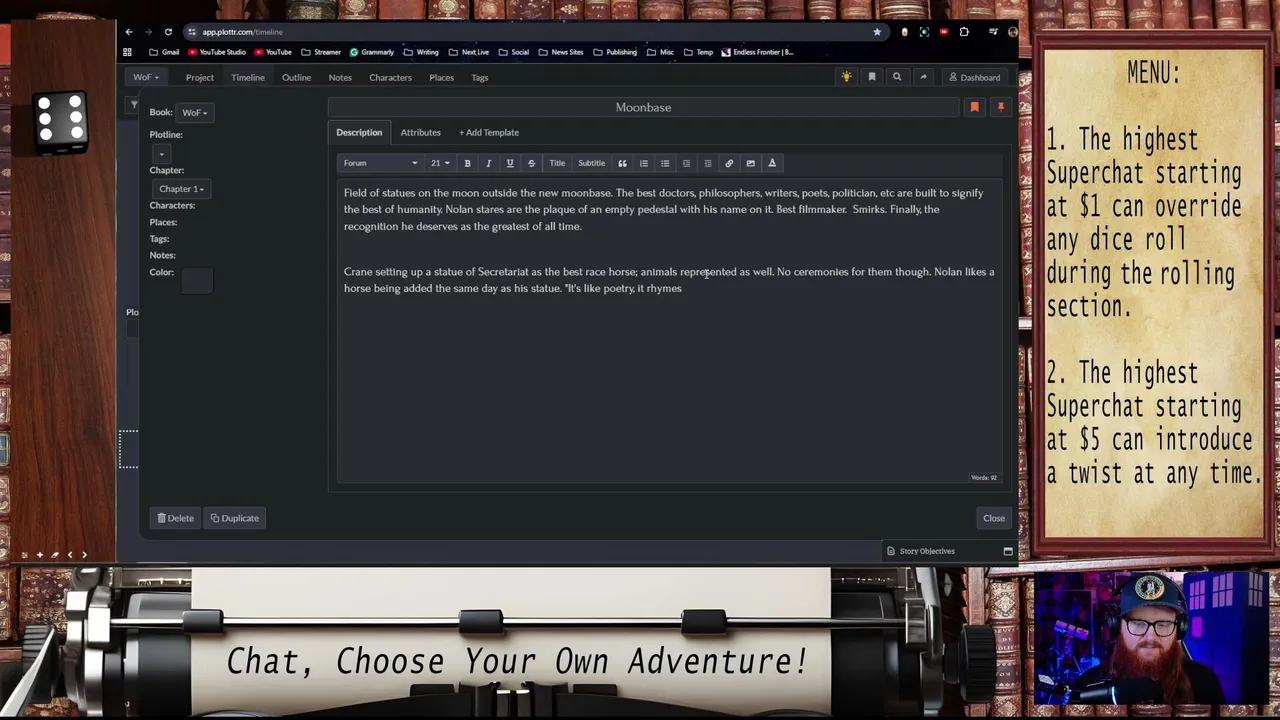Toggle underline formatting in editor toolbar
This screenshot has width=1280, height=720.
(510, 163)
